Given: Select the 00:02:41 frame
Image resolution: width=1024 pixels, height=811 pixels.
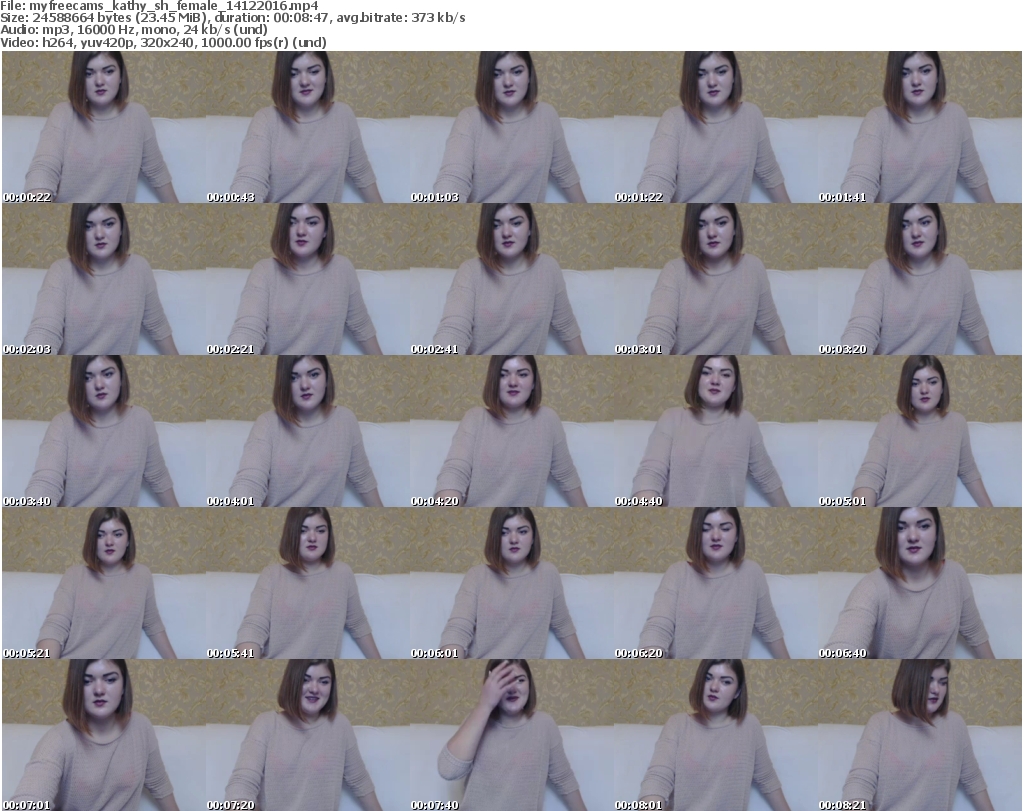Looking at the screenshot, I should point(510,279).
